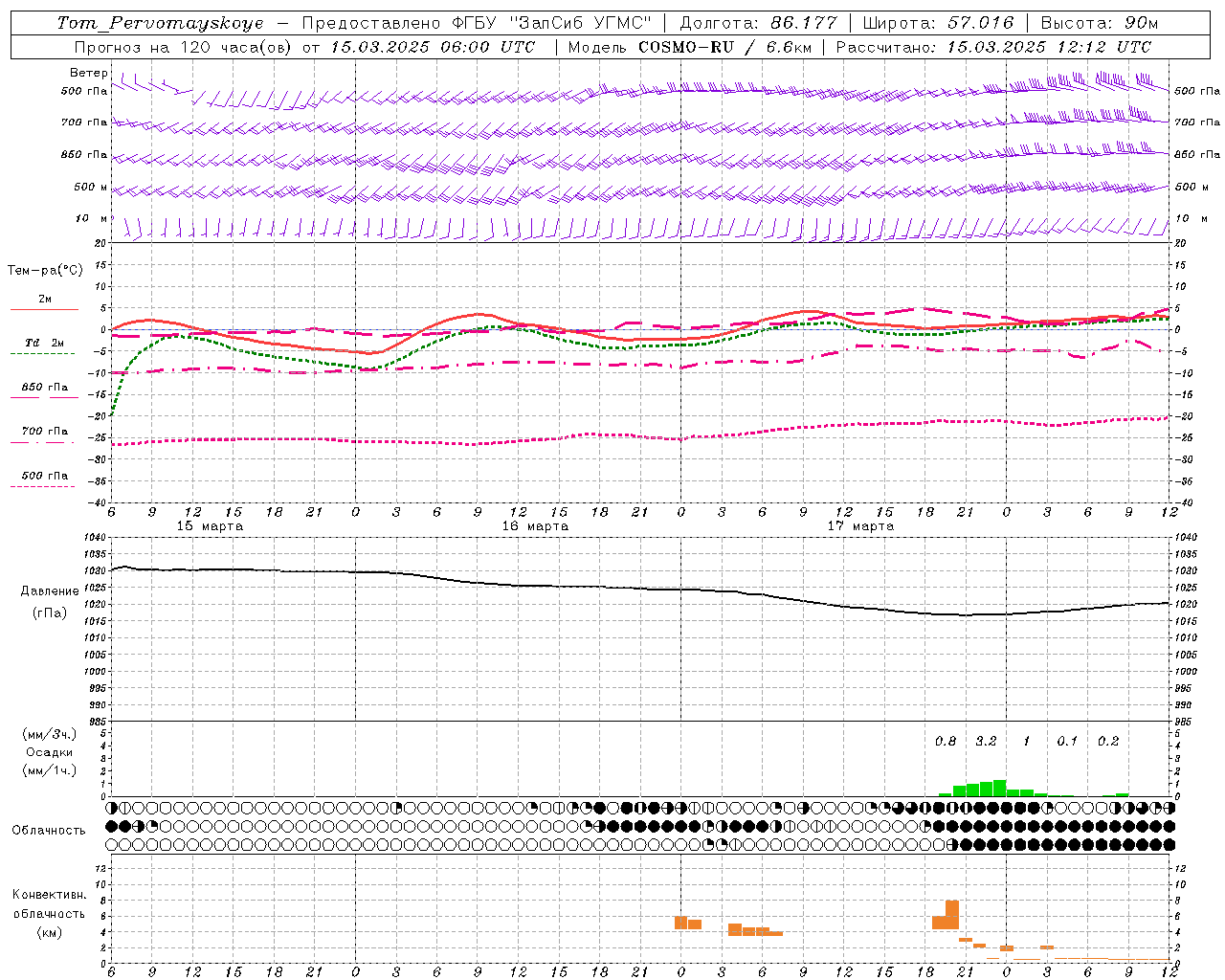Click the Ветер panel label

(x=89, y=73)
